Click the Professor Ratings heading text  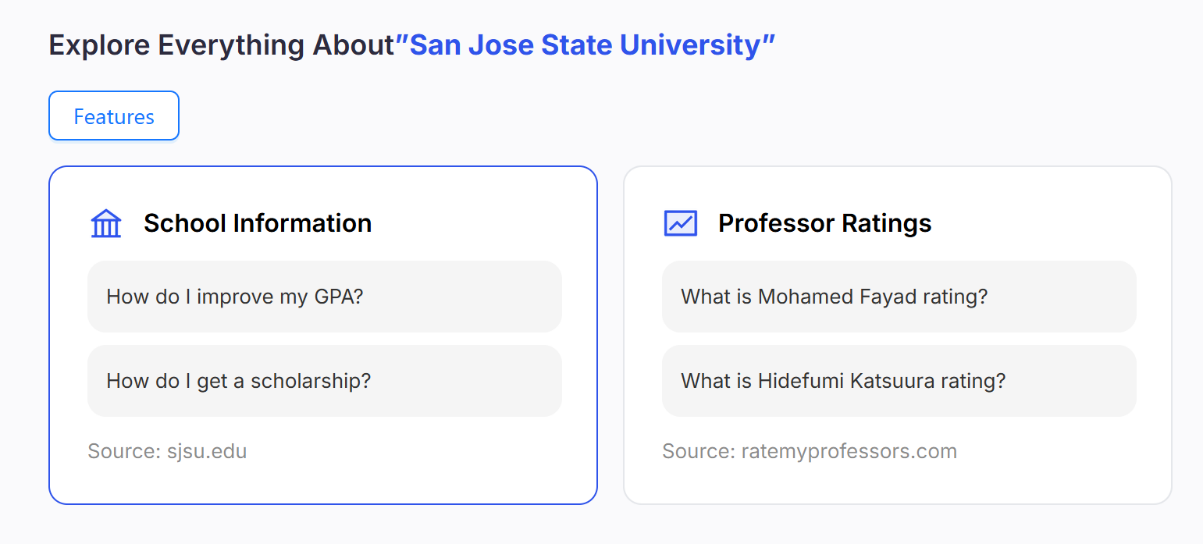[824, 223]
